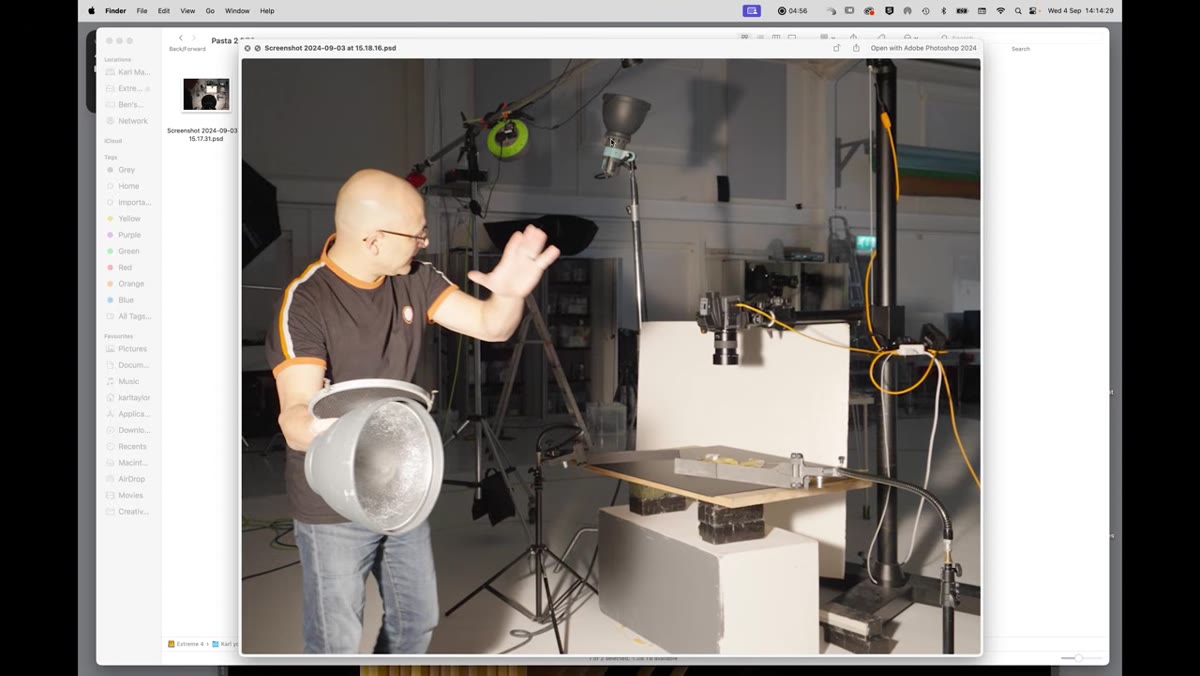Screen dimensions: 1200x676
Task: Click the share icon in Quick Look
Action: coord(856,48)
